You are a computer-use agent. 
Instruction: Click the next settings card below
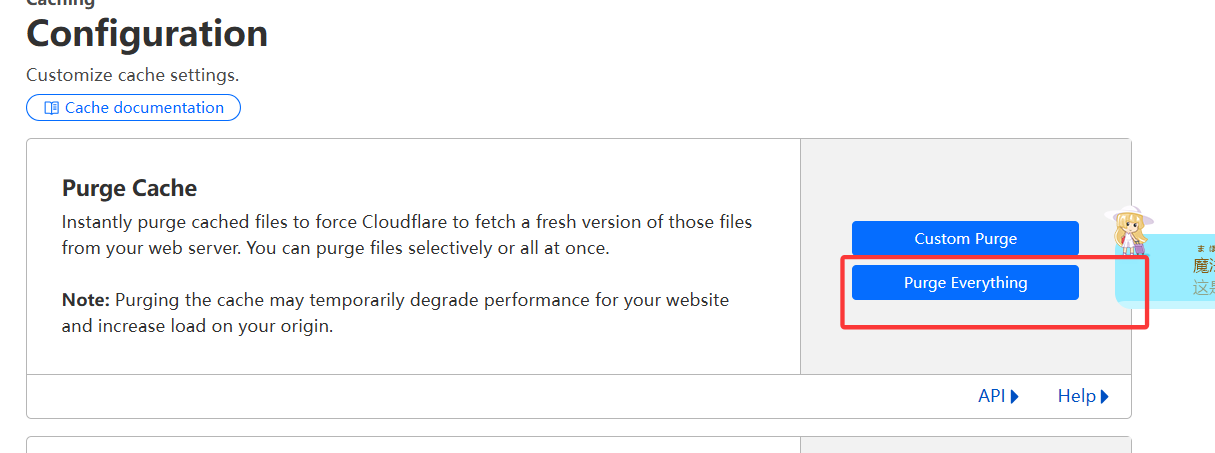tap(578, 445)
